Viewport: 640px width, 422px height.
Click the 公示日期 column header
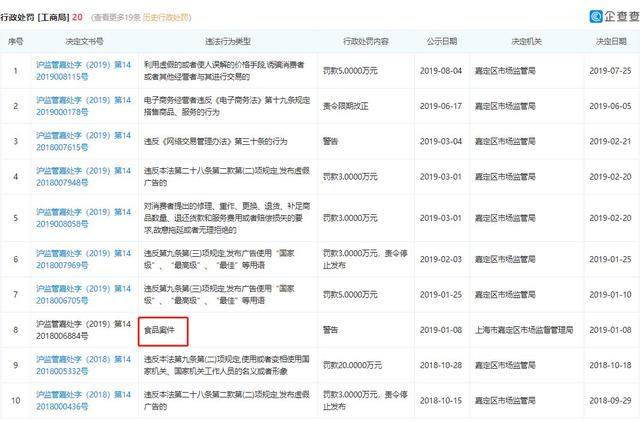coord(442,41)
